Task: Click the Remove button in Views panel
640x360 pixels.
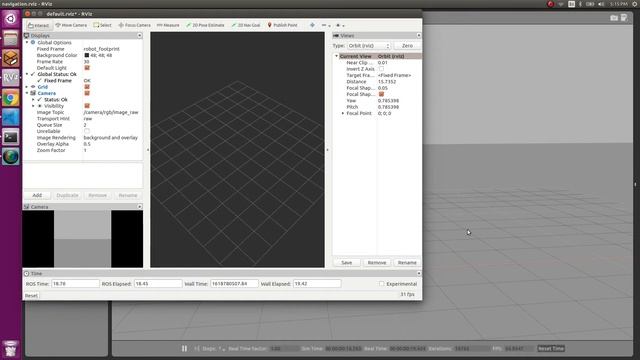Action: pyautogui.click(x=377, y=262)
